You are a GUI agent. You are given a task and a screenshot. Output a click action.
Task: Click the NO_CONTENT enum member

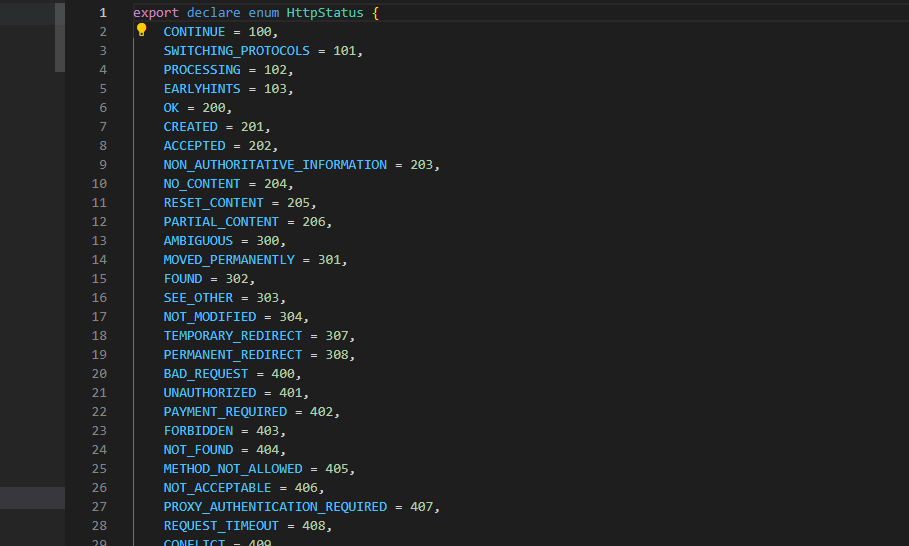(x=202, y=184)
